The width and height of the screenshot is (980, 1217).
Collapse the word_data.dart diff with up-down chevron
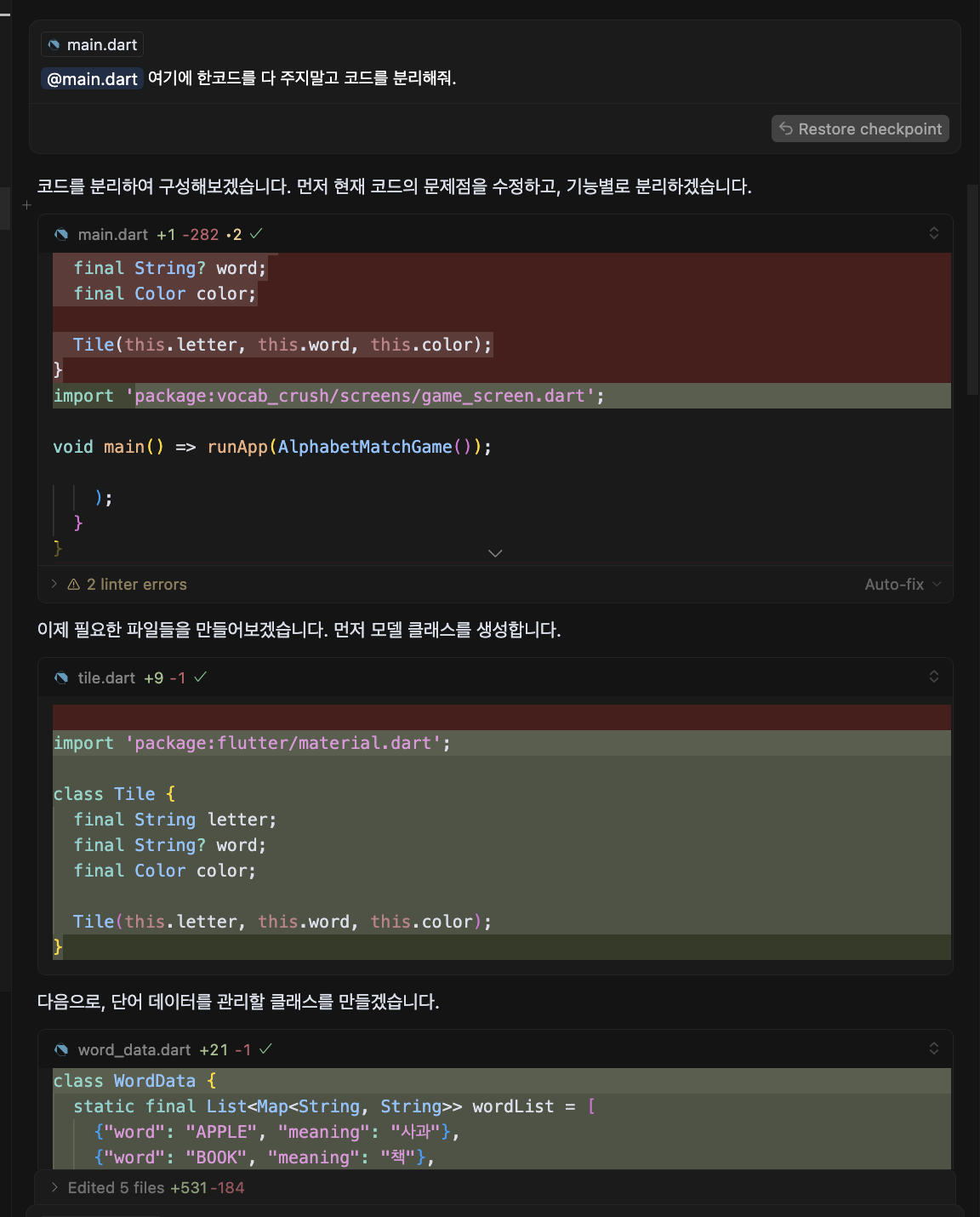pyautogui.click(x=934, y=1048)
